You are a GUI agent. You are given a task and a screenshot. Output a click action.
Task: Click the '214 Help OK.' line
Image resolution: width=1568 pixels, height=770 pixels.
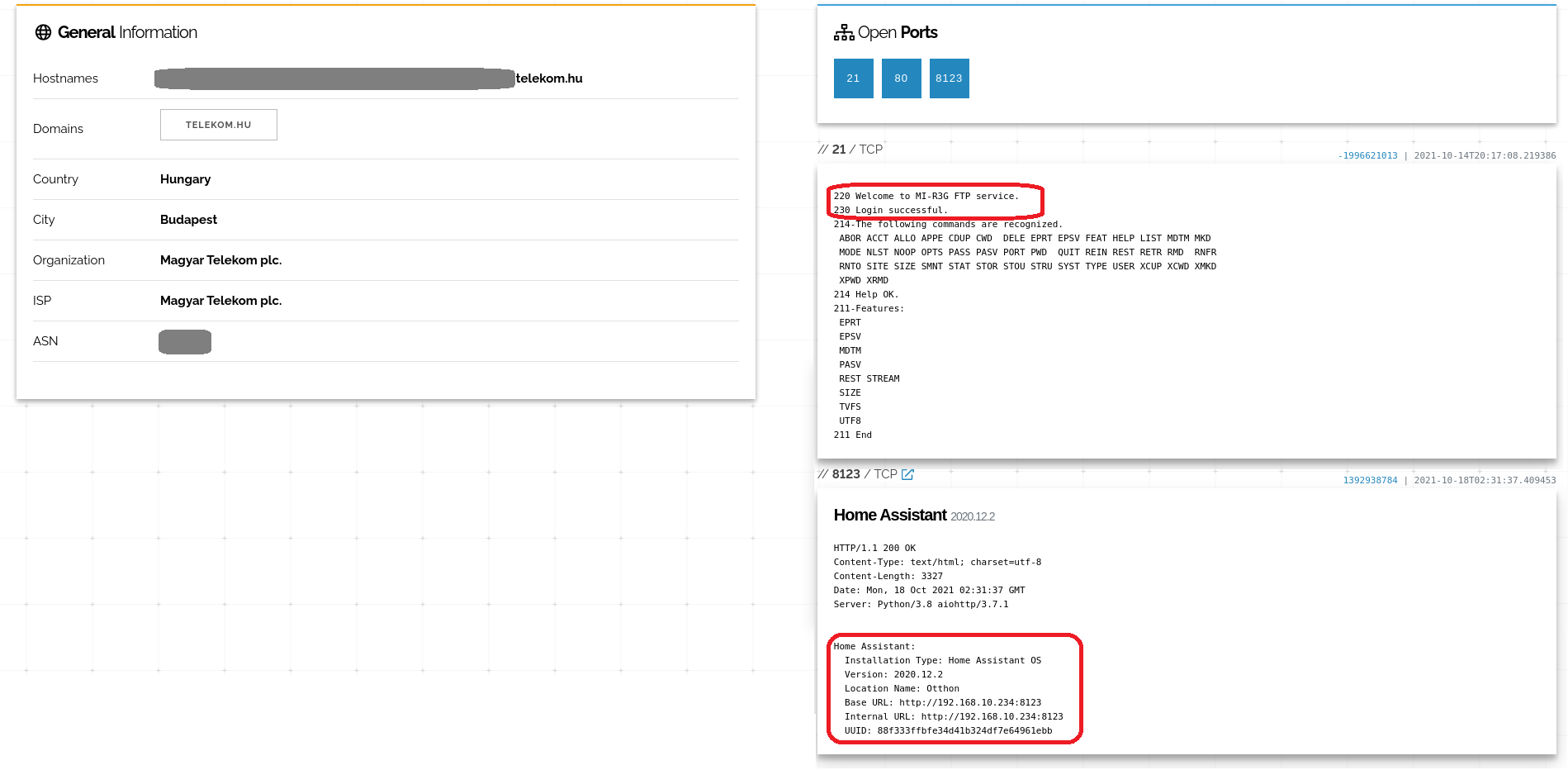coord(866,295)
